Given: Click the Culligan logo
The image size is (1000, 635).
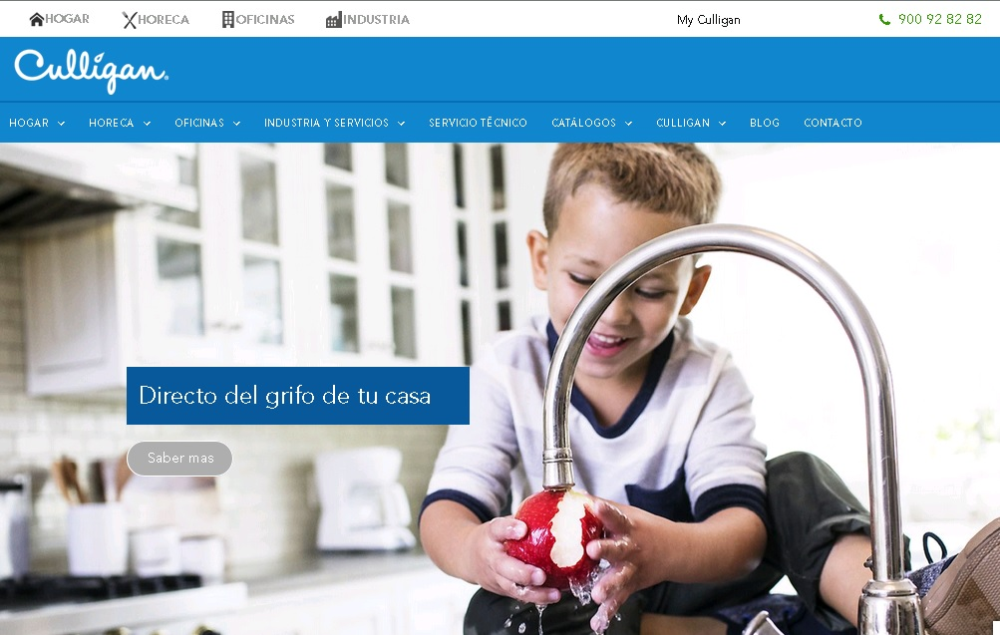Looking at the screenshot, I should (x=91, y=71).
